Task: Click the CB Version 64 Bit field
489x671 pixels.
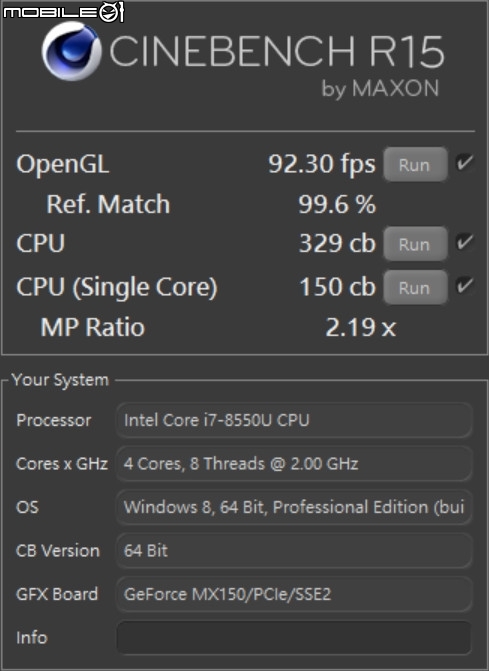Action: coord(294,551)
